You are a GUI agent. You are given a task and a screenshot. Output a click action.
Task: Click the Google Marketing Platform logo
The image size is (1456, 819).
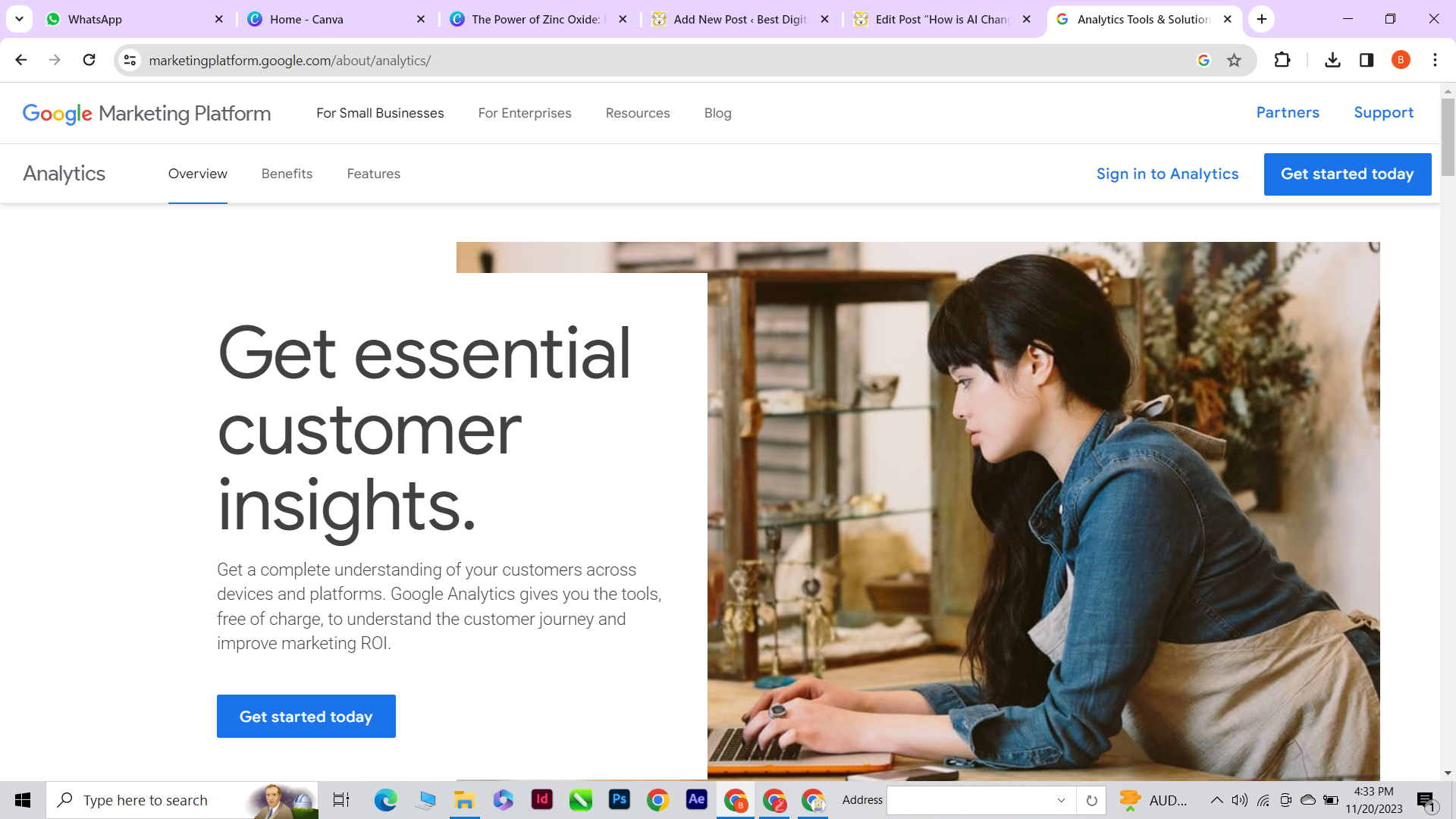pos(146,113)
